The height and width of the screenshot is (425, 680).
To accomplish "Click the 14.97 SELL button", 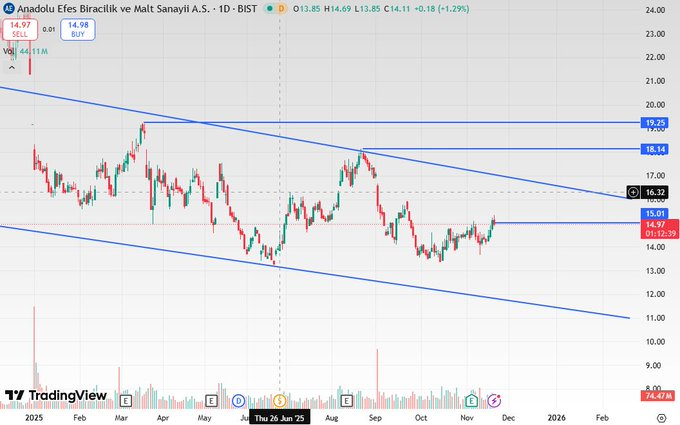I will point(20,29).
